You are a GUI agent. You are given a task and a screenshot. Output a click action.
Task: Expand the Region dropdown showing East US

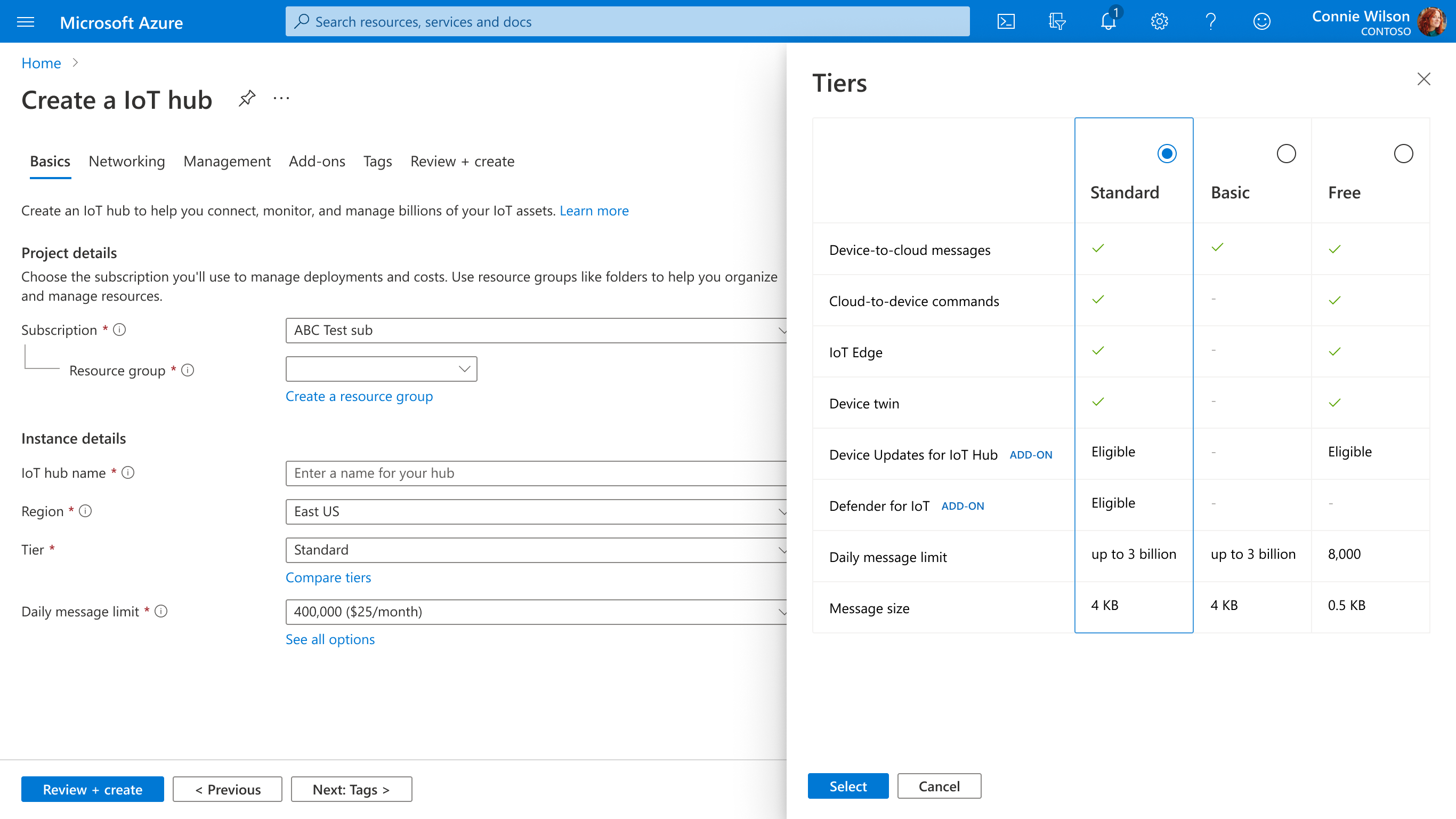pyautogui.click(x=536, y=512)
